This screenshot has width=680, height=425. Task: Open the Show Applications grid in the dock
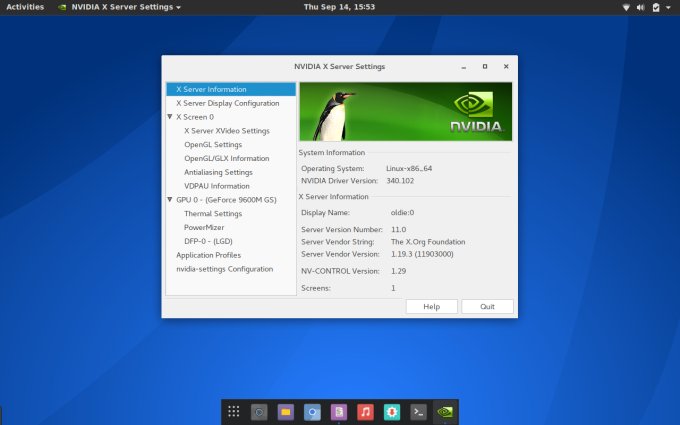(x=233, y=412)
